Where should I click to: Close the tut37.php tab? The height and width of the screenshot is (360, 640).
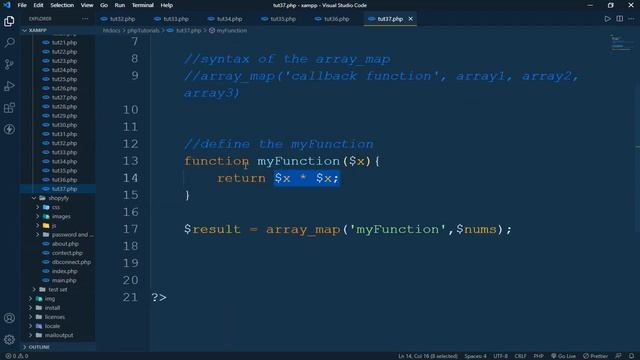411,19
